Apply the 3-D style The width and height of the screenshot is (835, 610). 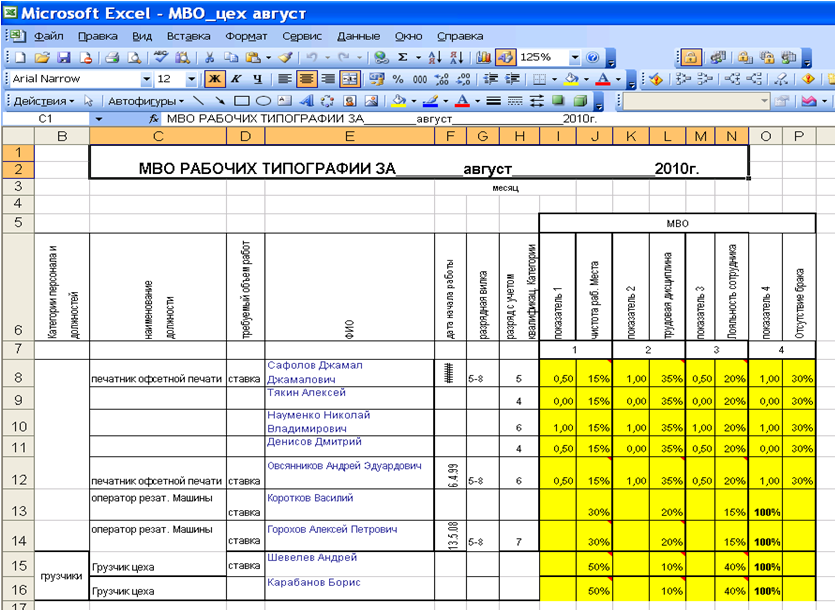tap(580, 101)
